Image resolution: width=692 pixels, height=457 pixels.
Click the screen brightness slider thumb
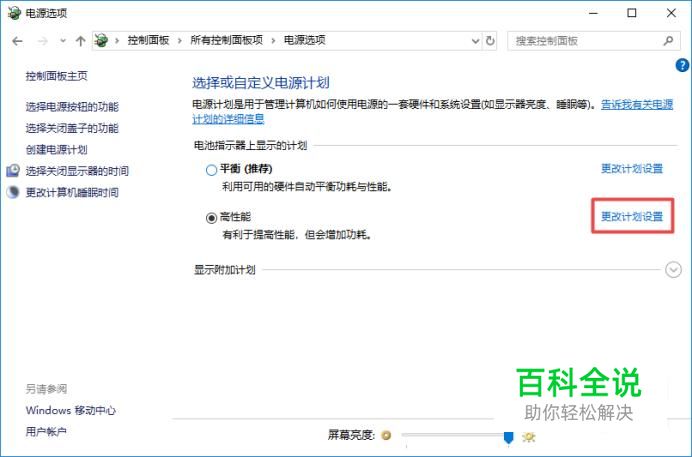(508, 437)
